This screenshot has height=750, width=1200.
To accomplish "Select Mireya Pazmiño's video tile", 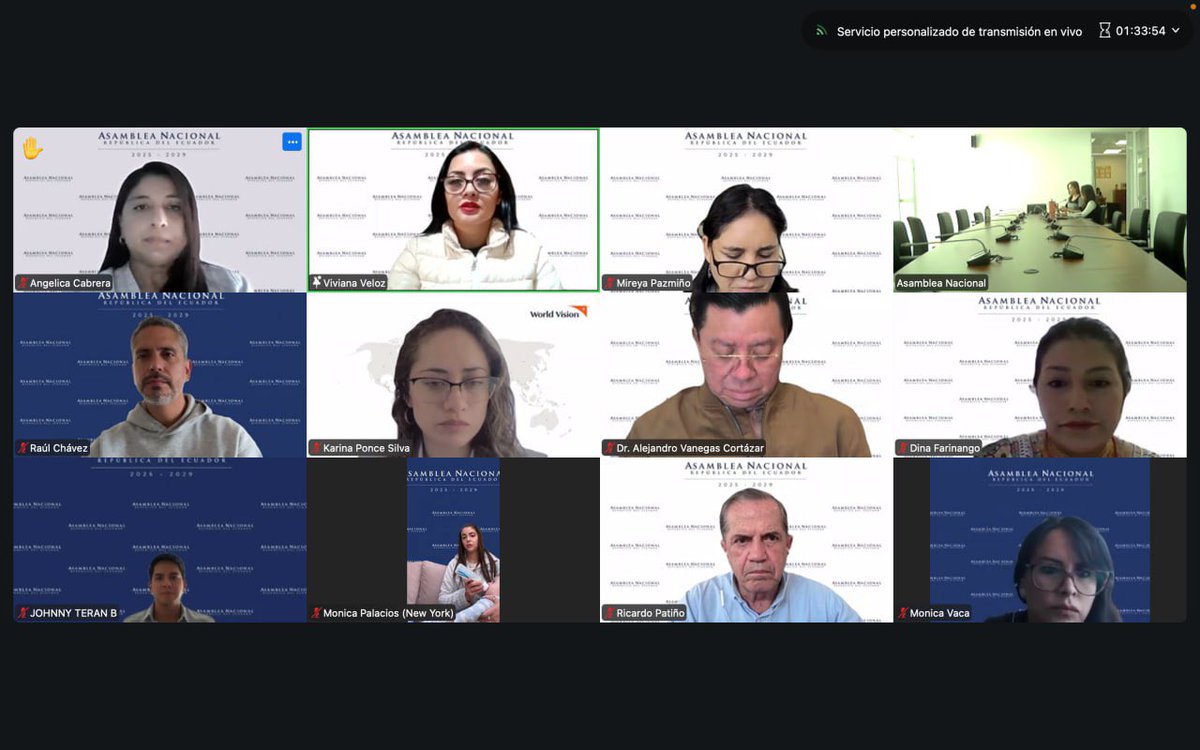I will [746, 210].
